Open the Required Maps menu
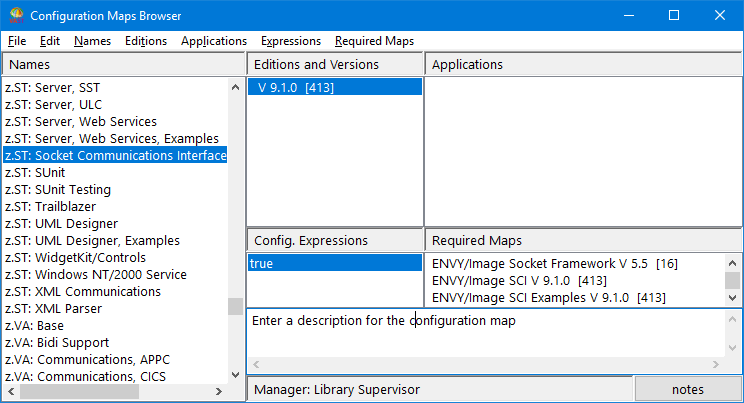744x403 pixels. (374, 41)
